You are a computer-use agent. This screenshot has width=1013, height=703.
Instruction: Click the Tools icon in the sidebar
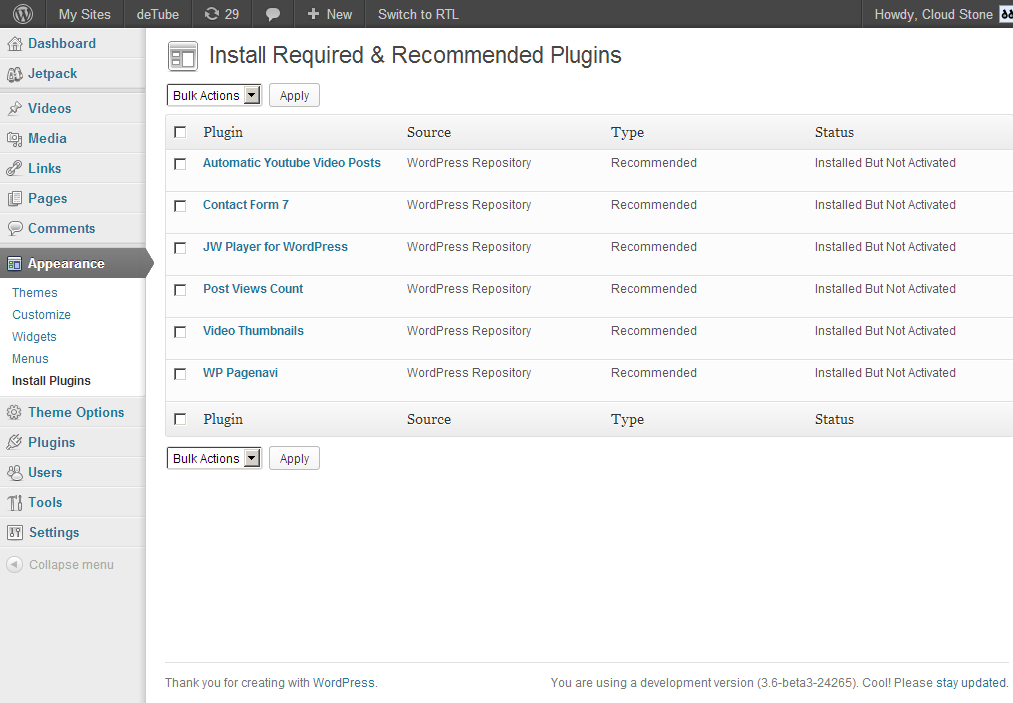14,503
